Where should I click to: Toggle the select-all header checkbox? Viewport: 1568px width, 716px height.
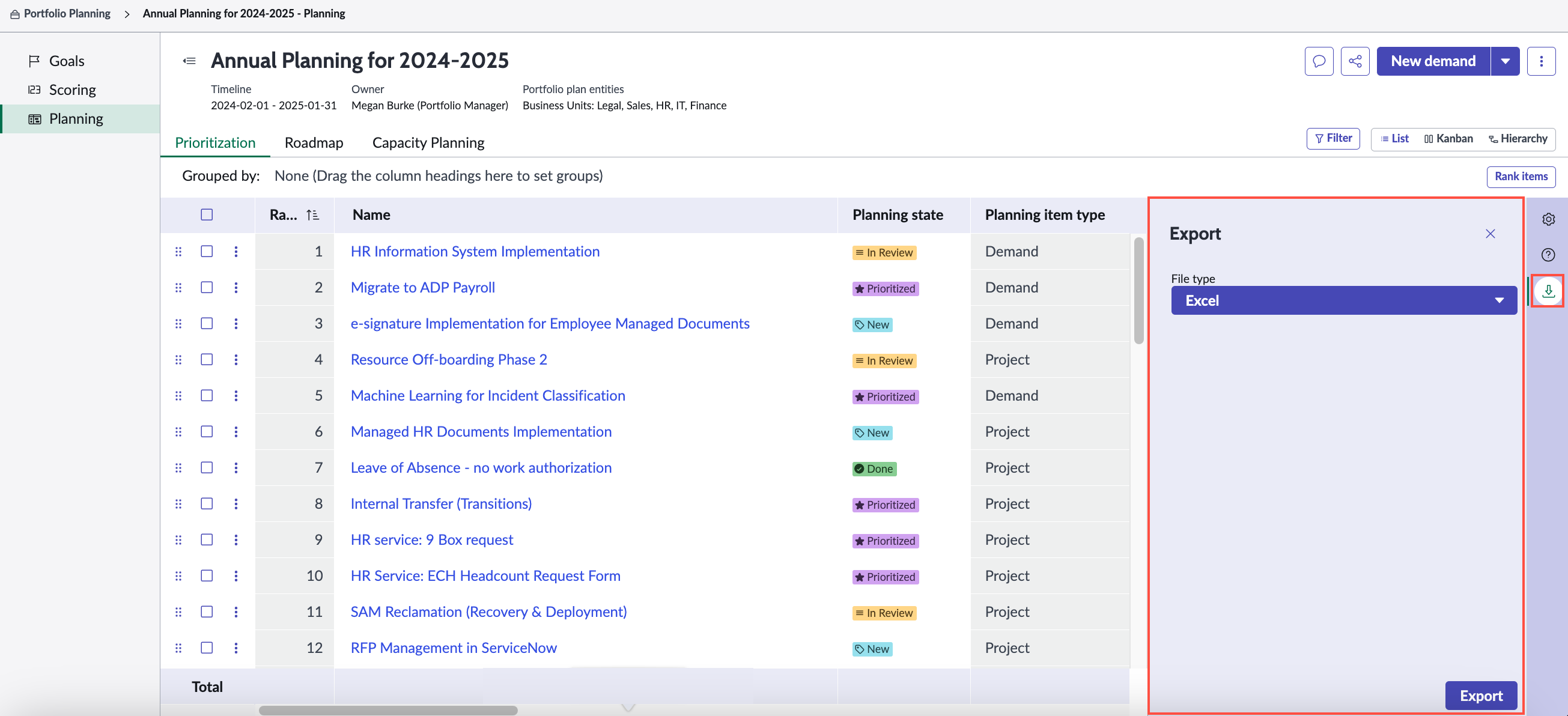click(x=206, y=214)
